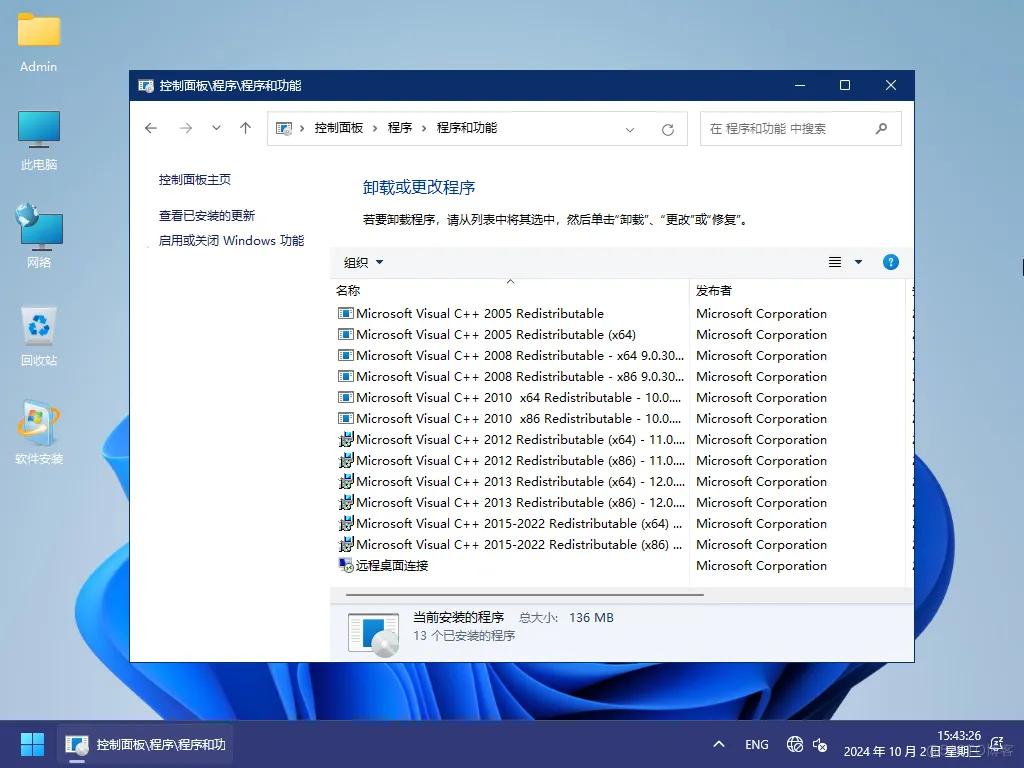Open the Windows Start menu
Screen dimensions: 1024x768
(x=32, y=744)
